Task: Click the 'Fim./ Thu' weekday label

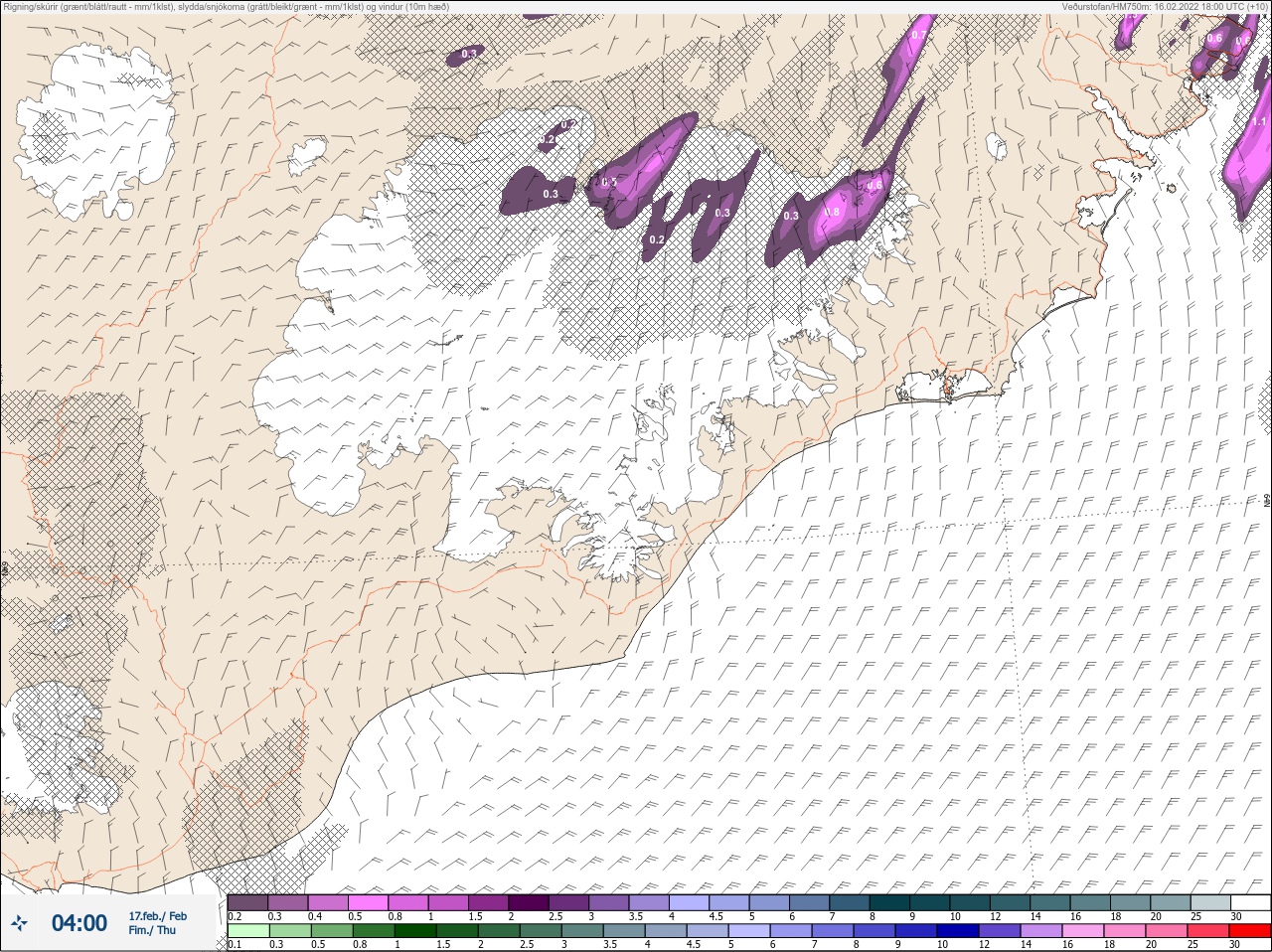Action: click(x=152, y=930)
